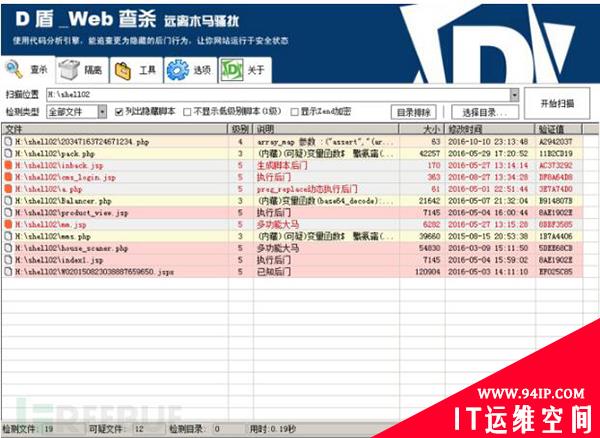This screenshot has width=600, height=438.
Task: Switch to the 选项 options tab
Action: [x=191, y=70]
